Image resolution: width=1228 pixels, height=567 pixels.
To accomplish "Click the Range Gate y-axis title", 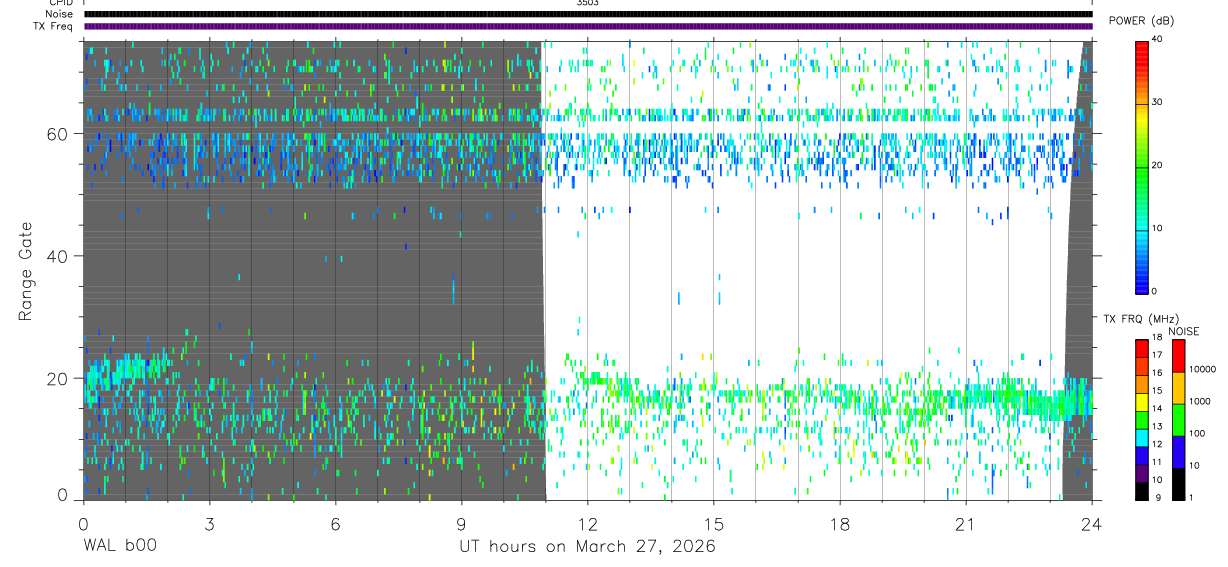I will pyautogui.click(x=26, y=272).
